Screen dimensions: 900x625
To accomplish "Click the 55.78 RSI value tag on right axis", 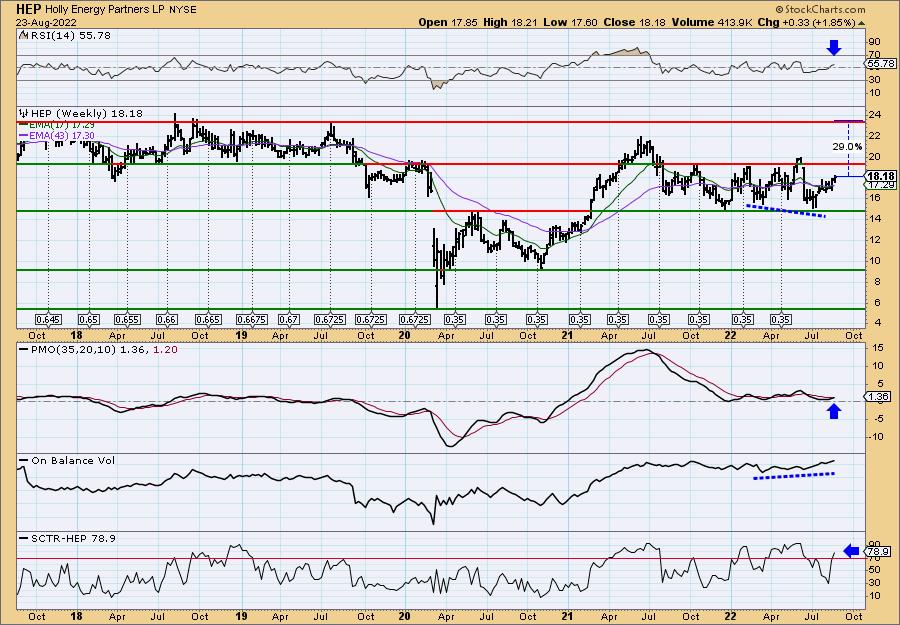I will click(x=880, y=63).
